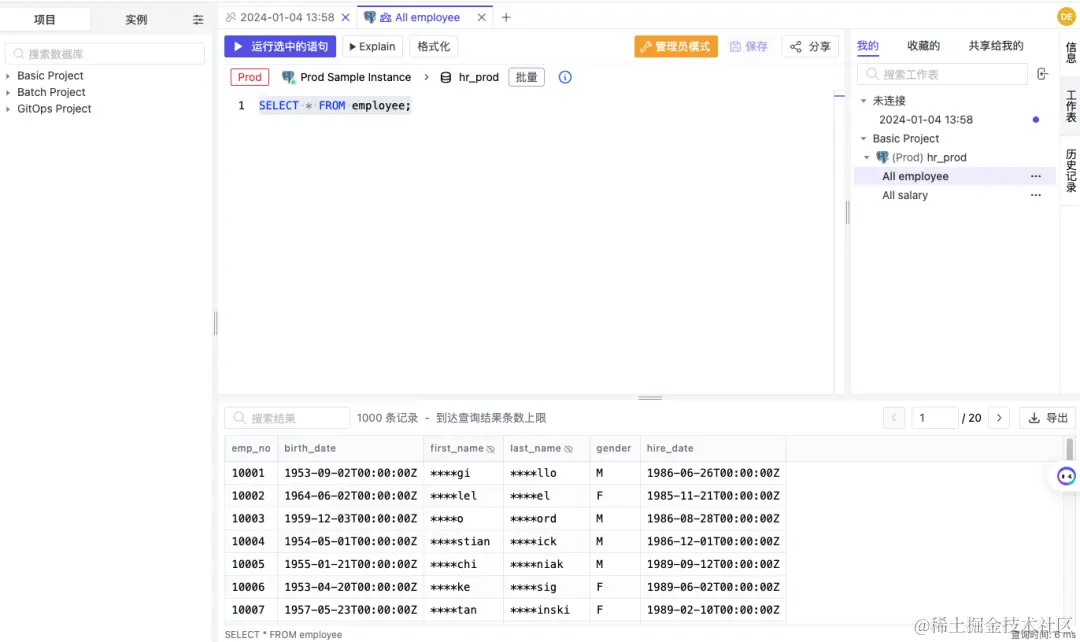
Task: Open the 信息 side panel tab
Action: tap(1070, 52)
